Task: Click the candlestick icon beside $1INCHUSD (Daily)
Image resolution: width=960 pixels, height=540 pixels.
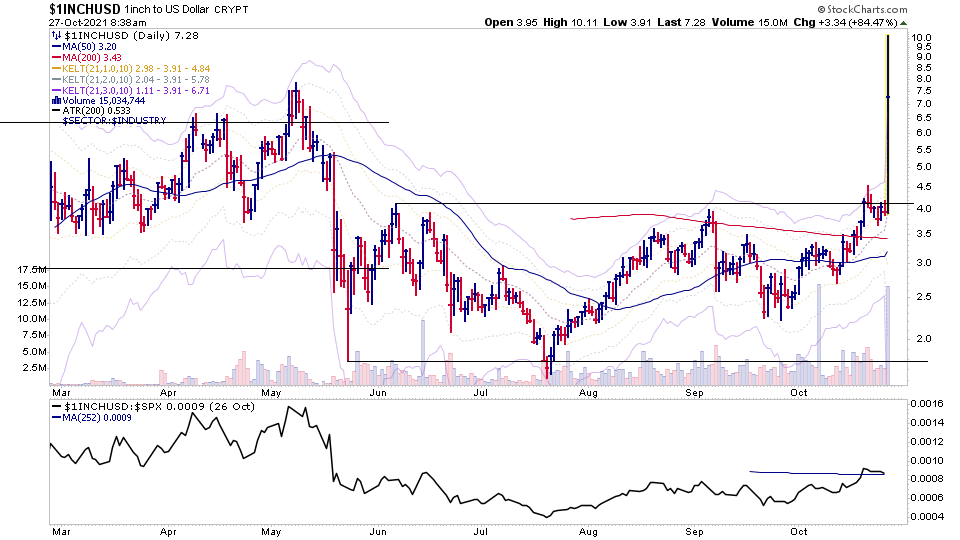Action: click(x=56, y=36)
